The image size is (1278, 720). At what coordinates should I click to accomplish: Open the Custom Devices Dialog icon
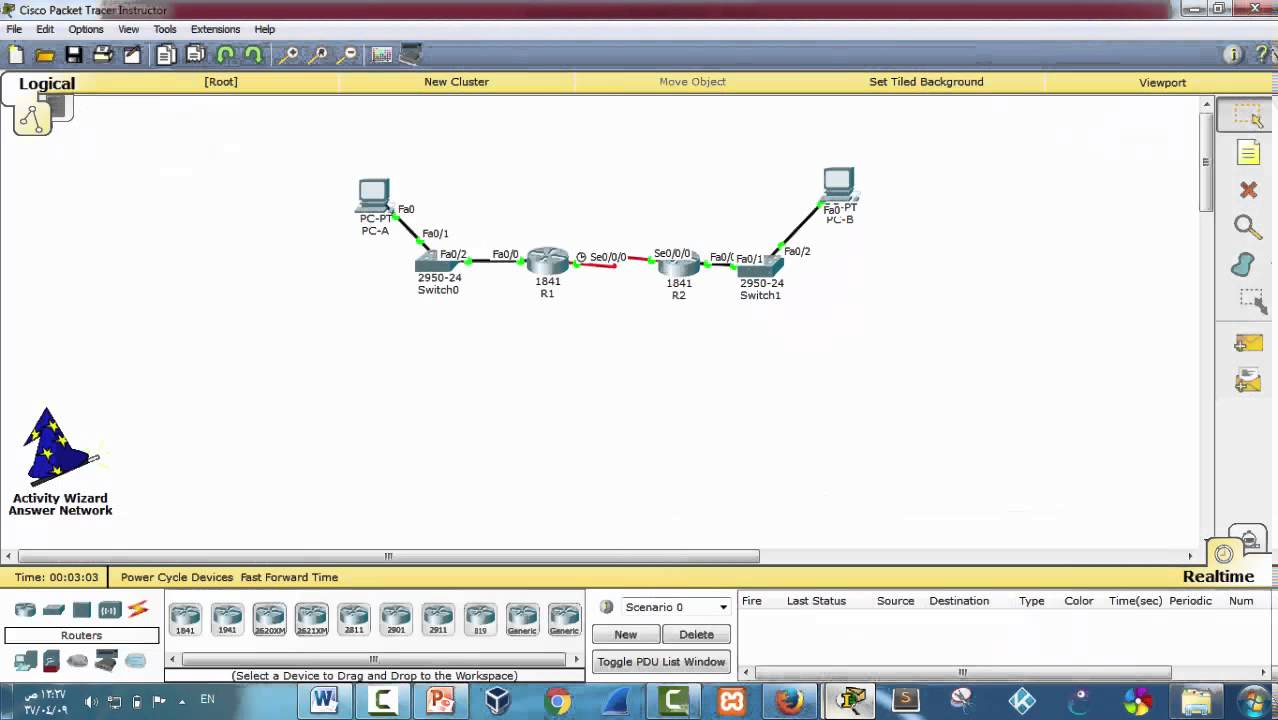pos(411,54)
